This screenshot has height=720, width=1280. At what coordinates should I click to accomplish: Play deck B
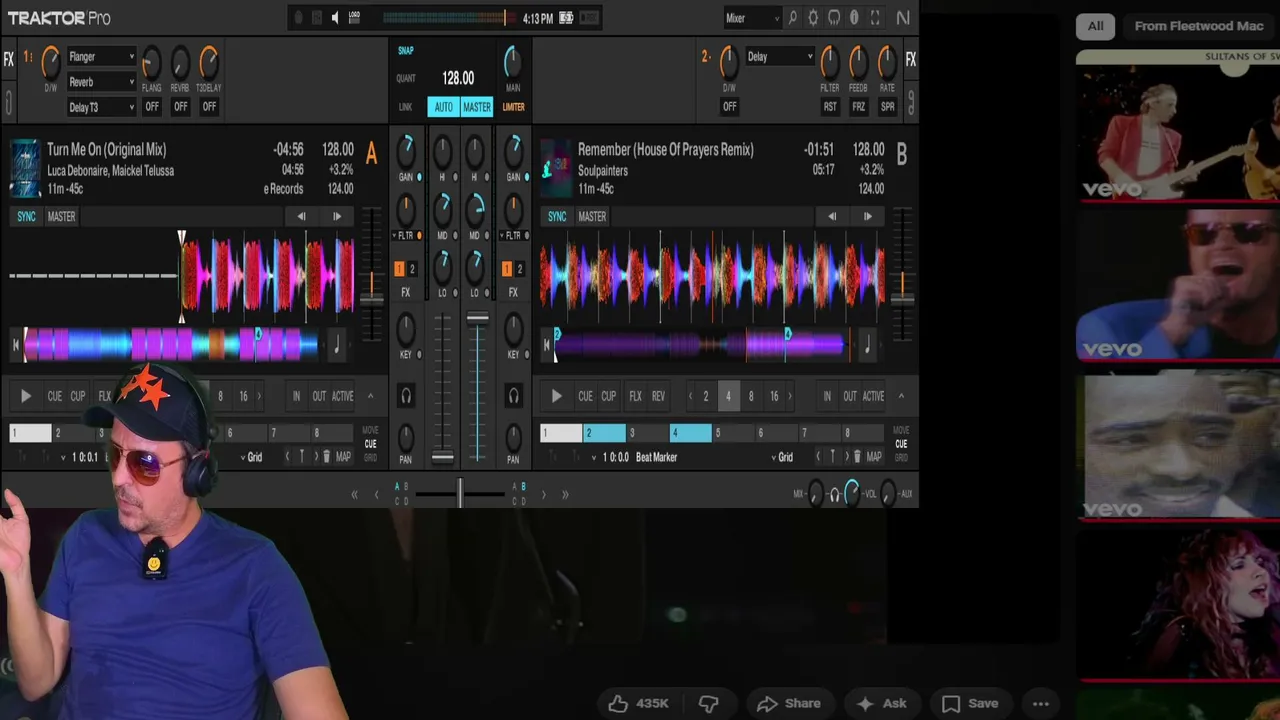(x=556, y=396)
